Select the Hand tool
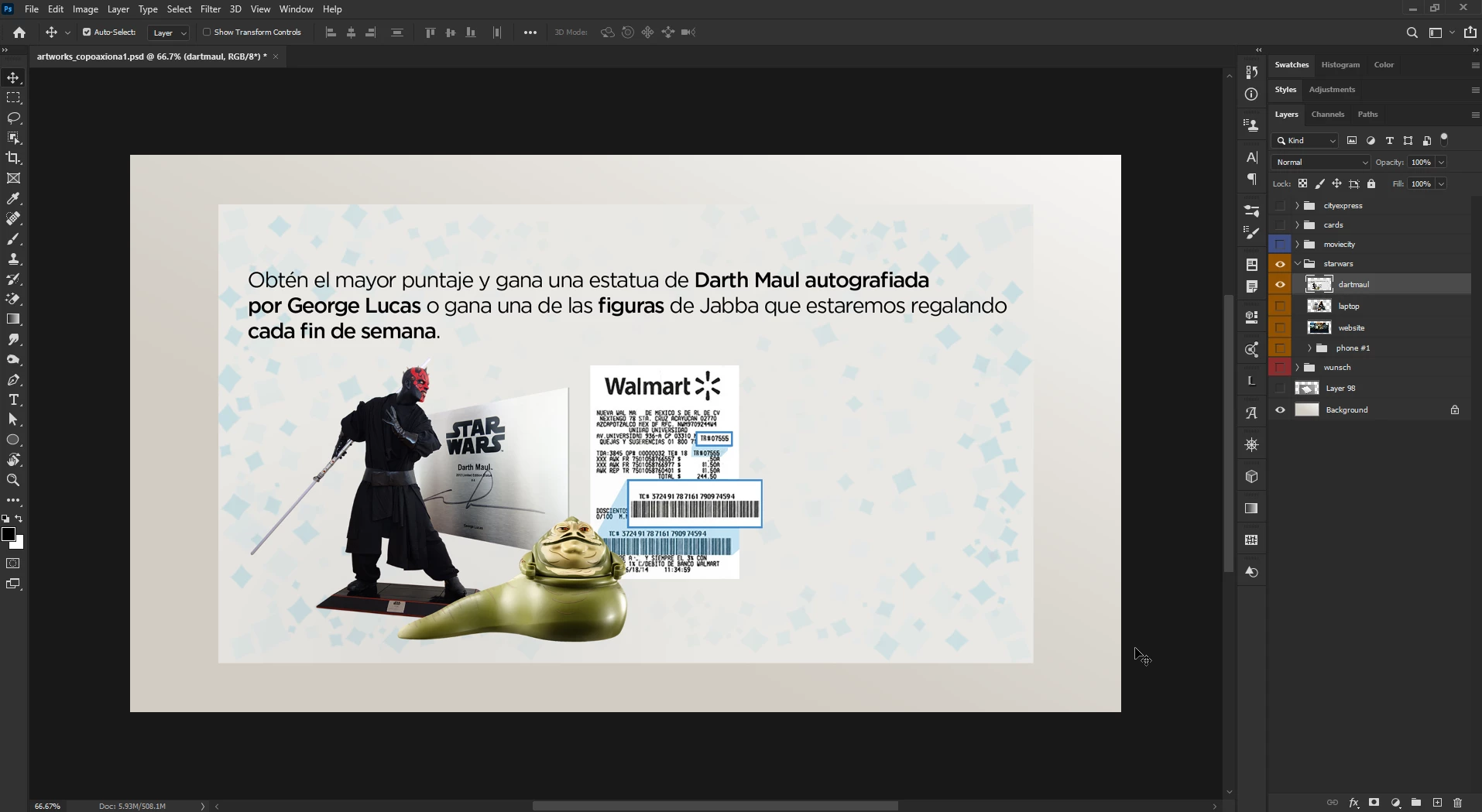The width and height of the screenshot is (1482, 812). click(x=13, y=460)
